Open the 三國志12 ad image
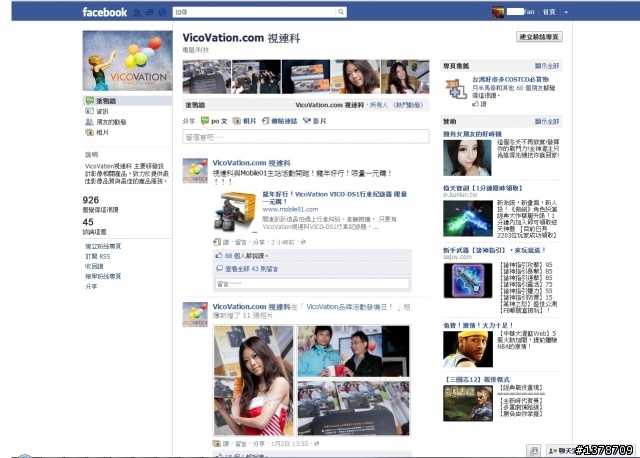Viewport: 640px width, 458px height. point(468,403)
